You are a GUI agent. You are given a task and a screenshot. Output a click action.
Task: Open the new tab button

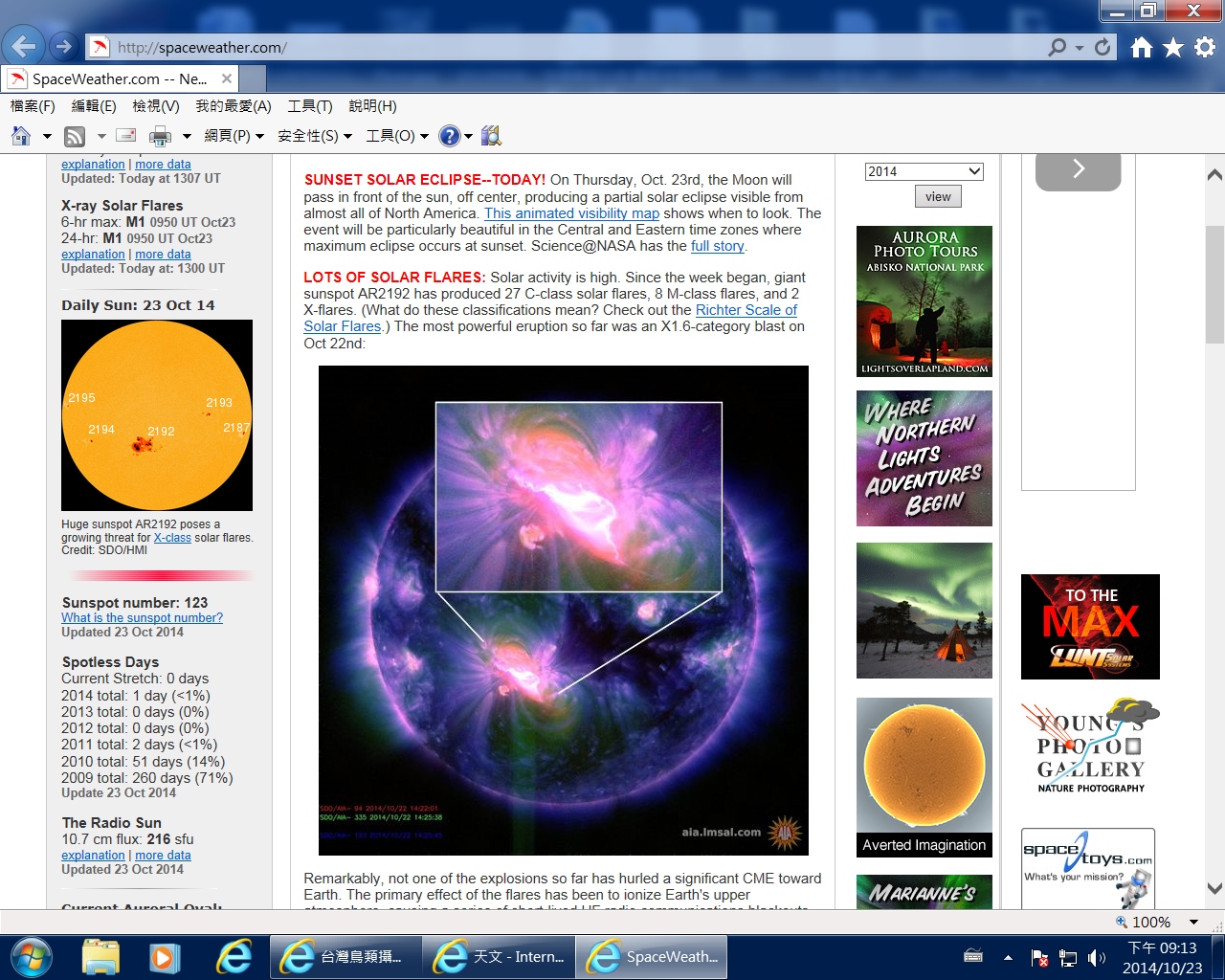pyautogui.click(x=252, y=78)
